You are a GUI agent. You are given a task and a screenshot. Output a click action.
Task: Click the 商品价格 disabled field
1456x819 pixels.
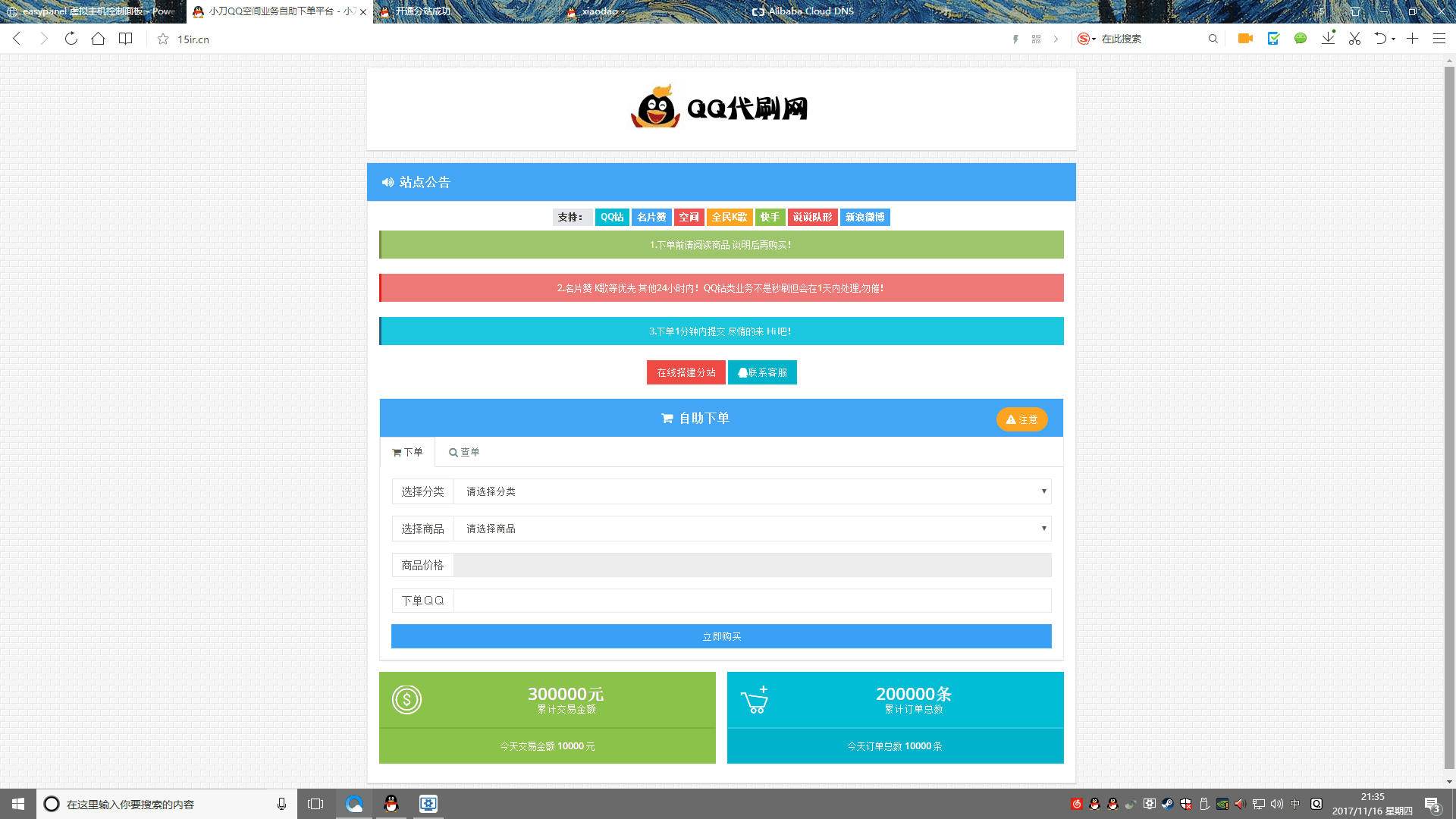[x=752, y=565]
